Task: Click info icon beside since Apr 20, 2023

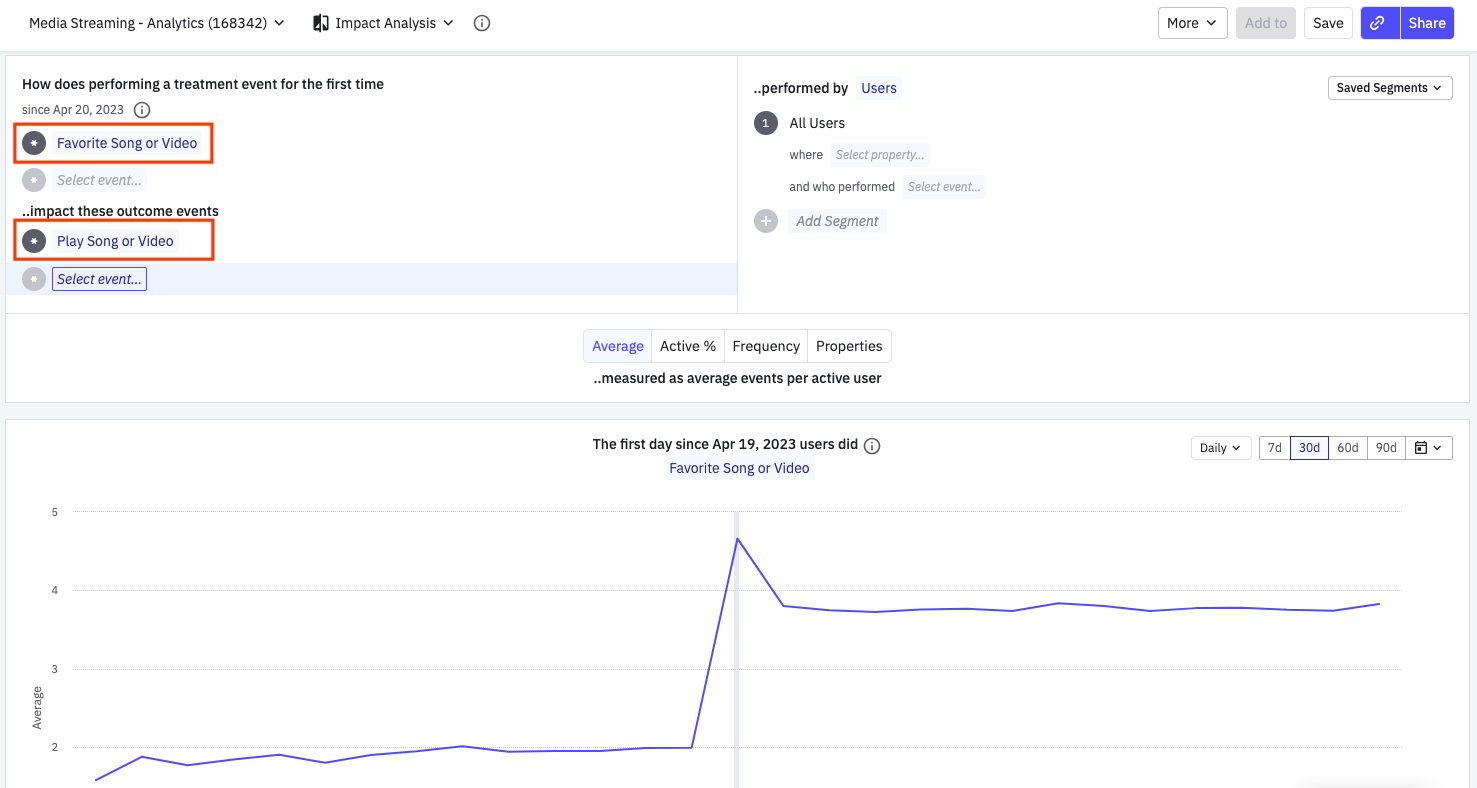Action: [142, 110]
